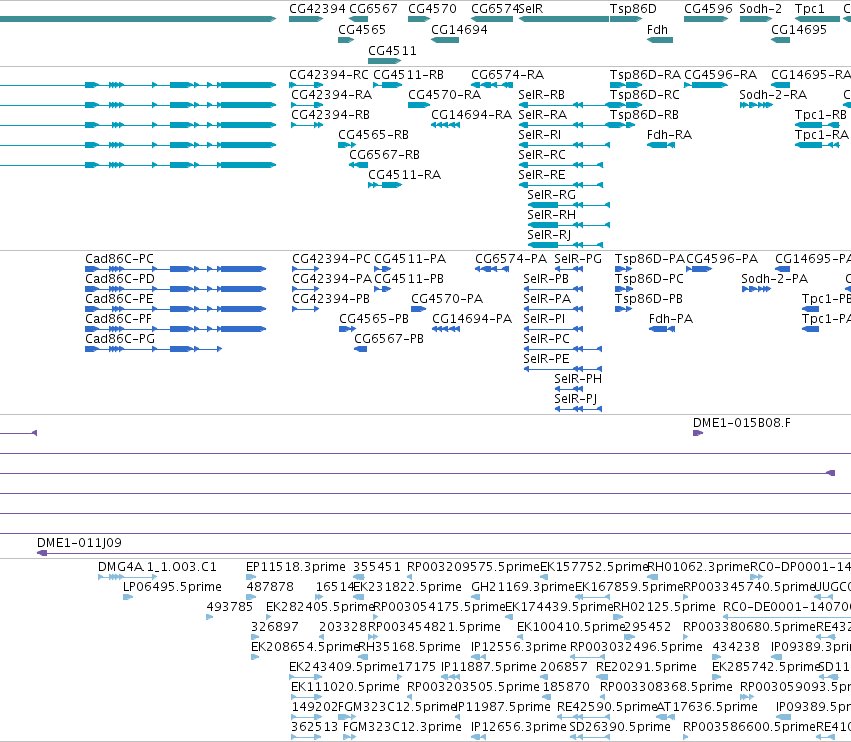The width and height of the screenshot is (851, 742).
Task: Click the SelR-RC transcript label
Action: click(x=542, y=155)
